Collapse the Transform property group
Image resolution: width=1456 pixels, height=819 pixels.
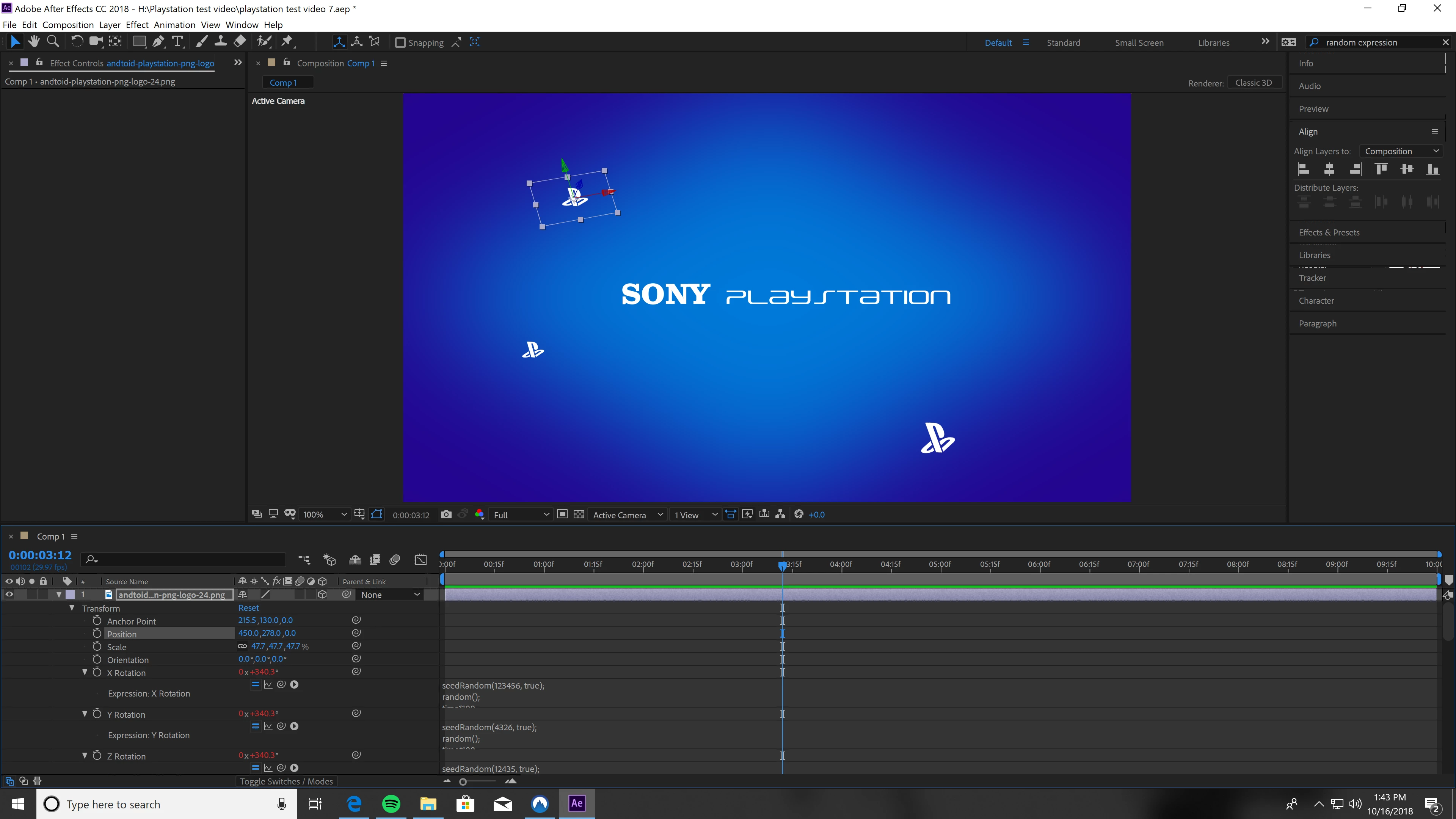(x=72, y=608)
